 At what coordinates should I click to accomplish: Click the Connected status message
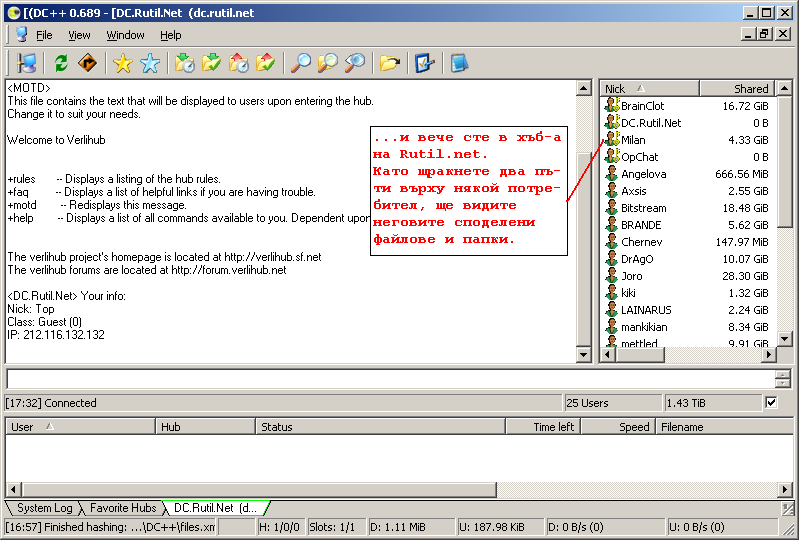click(283, 403)
